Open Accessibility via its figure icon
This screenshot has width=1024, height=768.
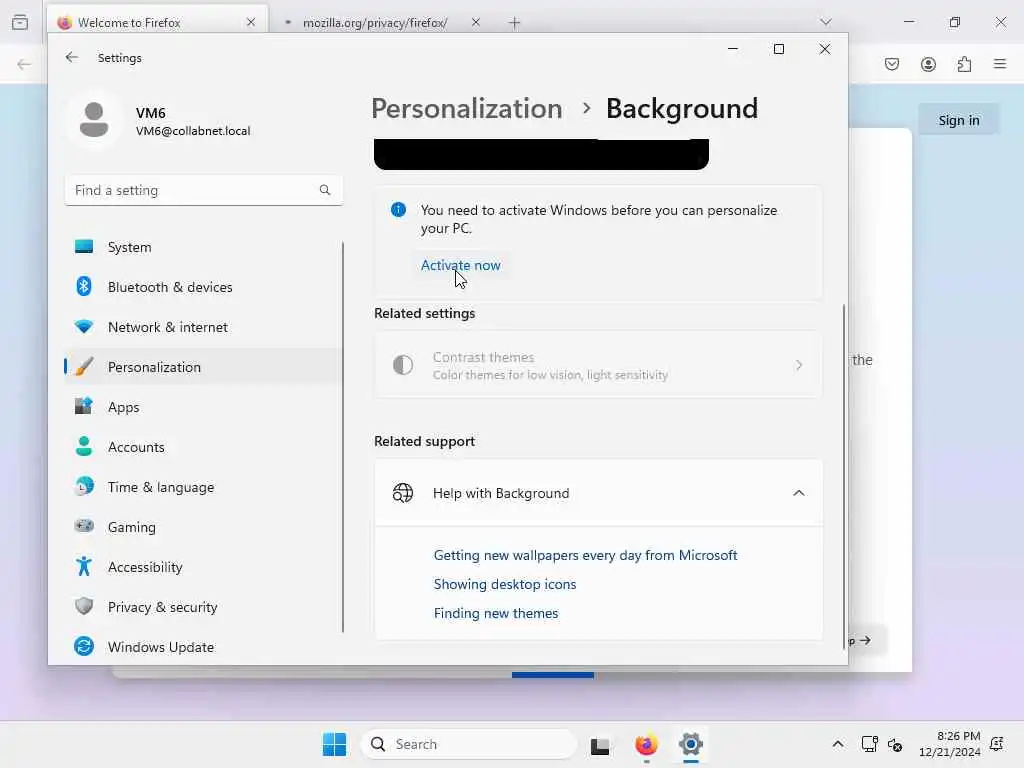[84, 566]
